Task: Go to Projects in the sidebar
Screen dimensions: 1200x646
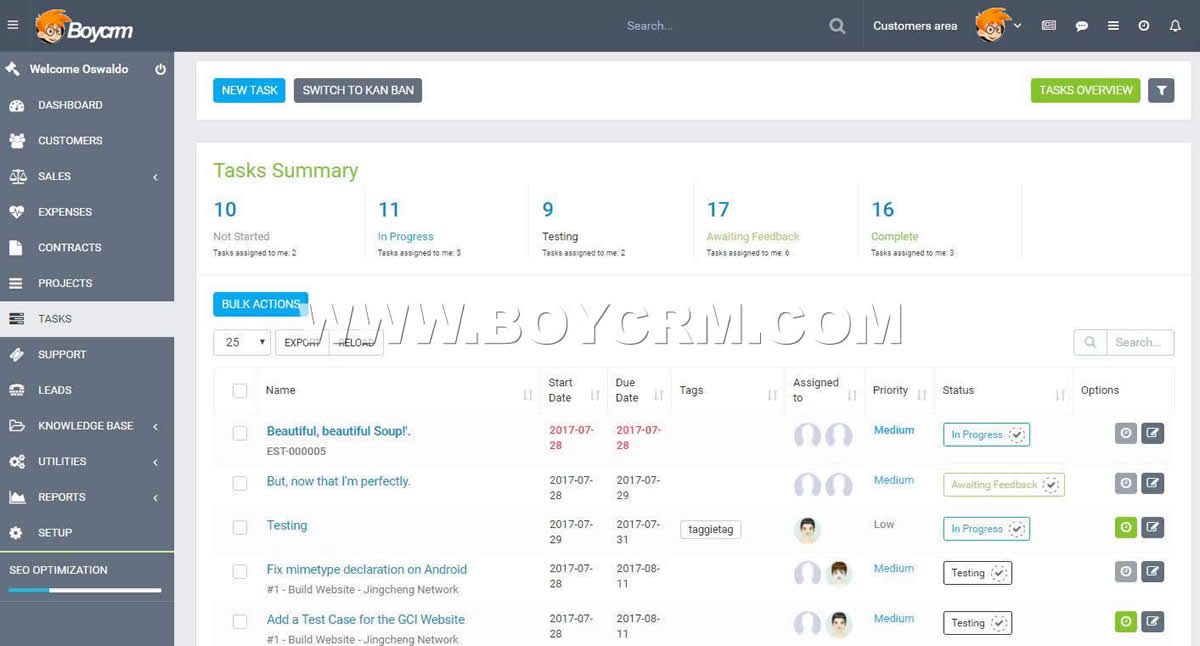Action: pos(65,283)
